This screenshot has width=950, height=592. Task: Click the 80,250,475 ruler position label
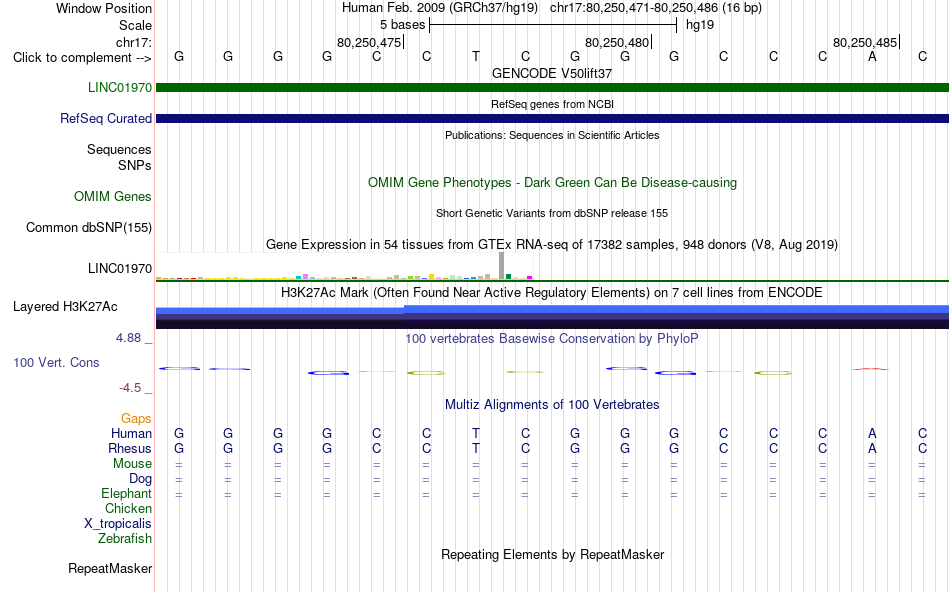[x=369, y=42]
